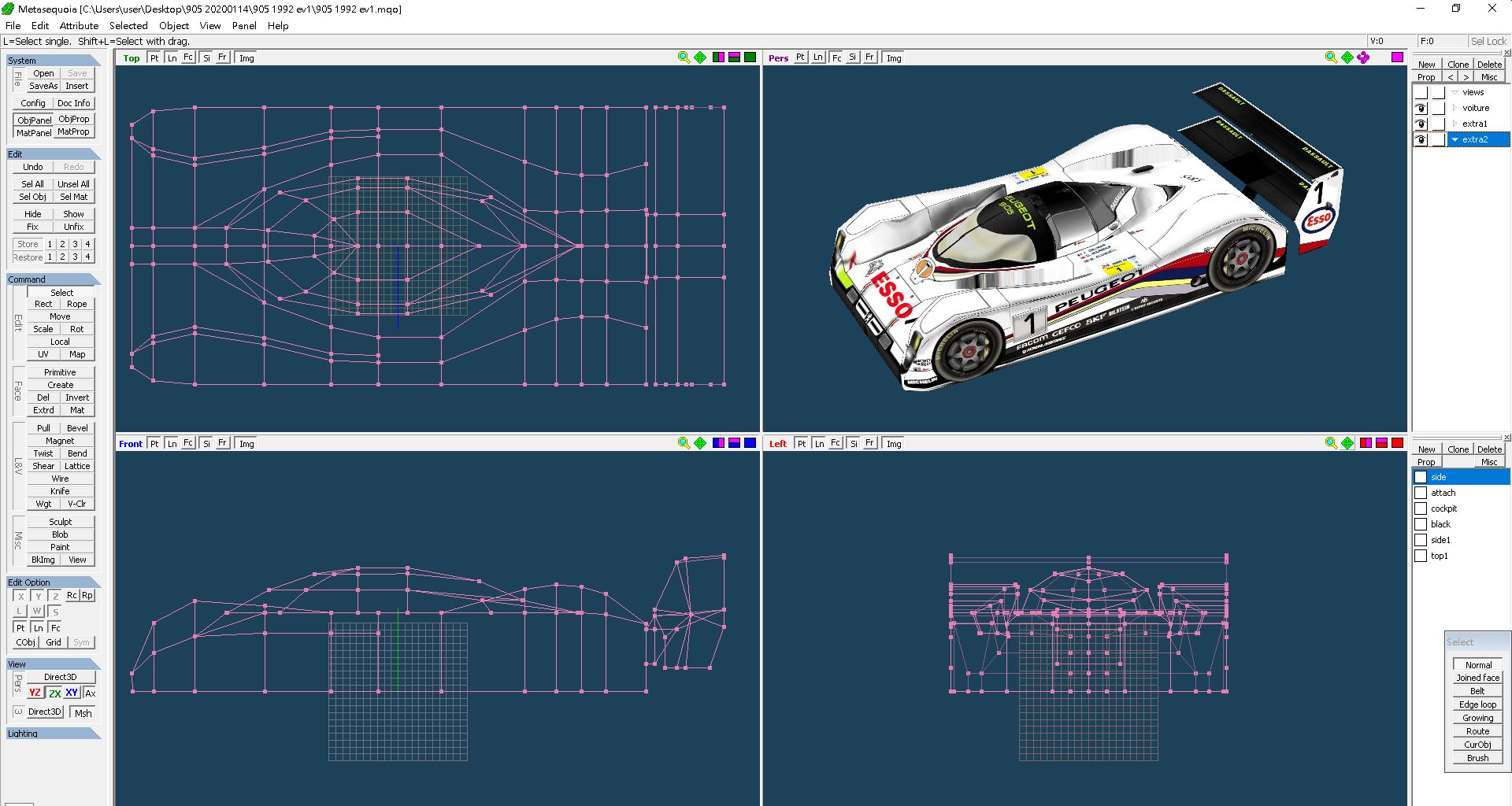
Task: Set view to XY plane
Action: click(72, 693)
